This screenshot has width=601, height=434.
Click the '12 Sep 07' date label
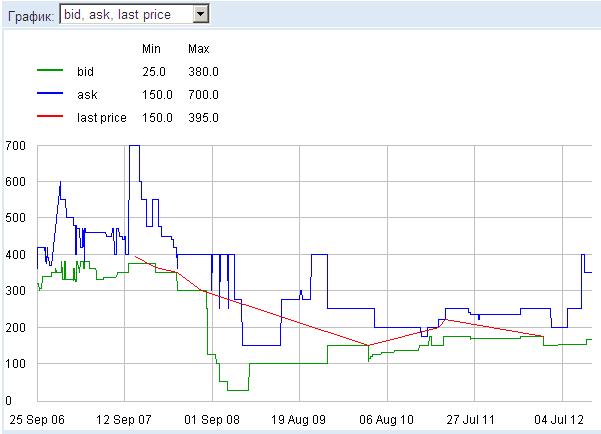pos(124,419)
